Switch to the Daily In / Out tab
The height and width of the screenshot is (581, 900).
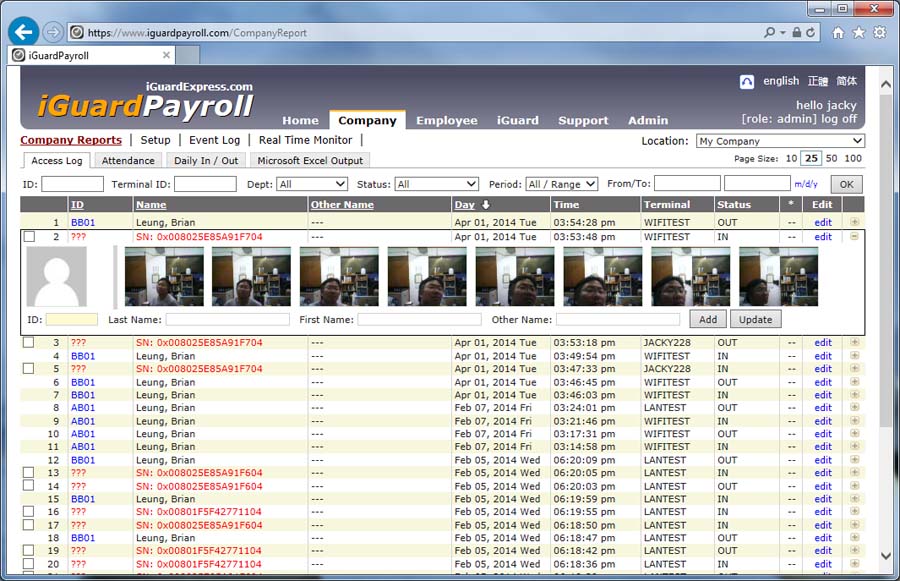click(206, 161)
